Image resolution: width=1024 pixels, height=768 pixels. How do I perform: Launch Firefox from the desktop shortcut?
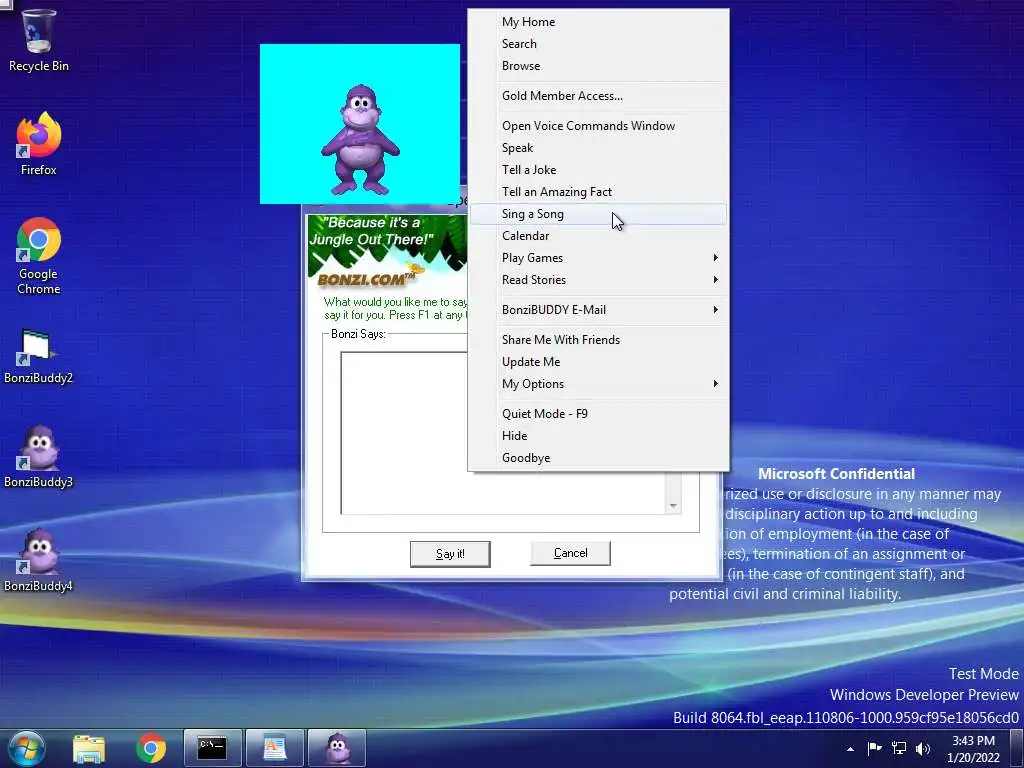tap(39, 144)
